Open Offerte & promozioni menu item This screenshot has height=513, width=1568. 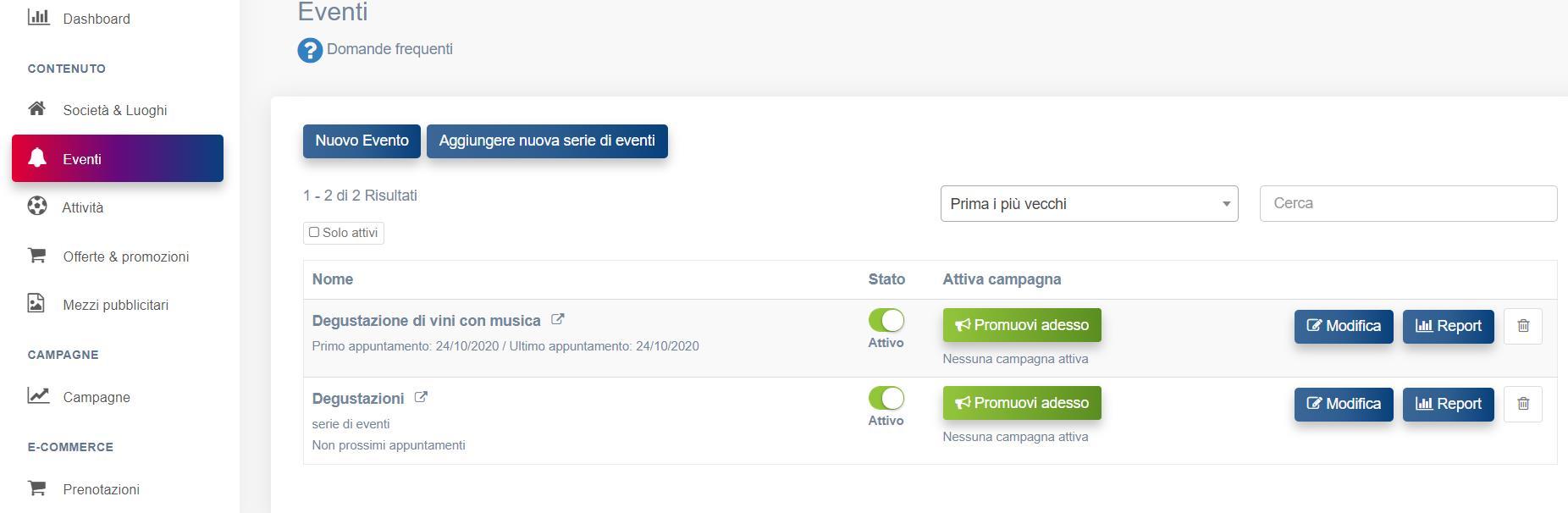pos(125,256)
